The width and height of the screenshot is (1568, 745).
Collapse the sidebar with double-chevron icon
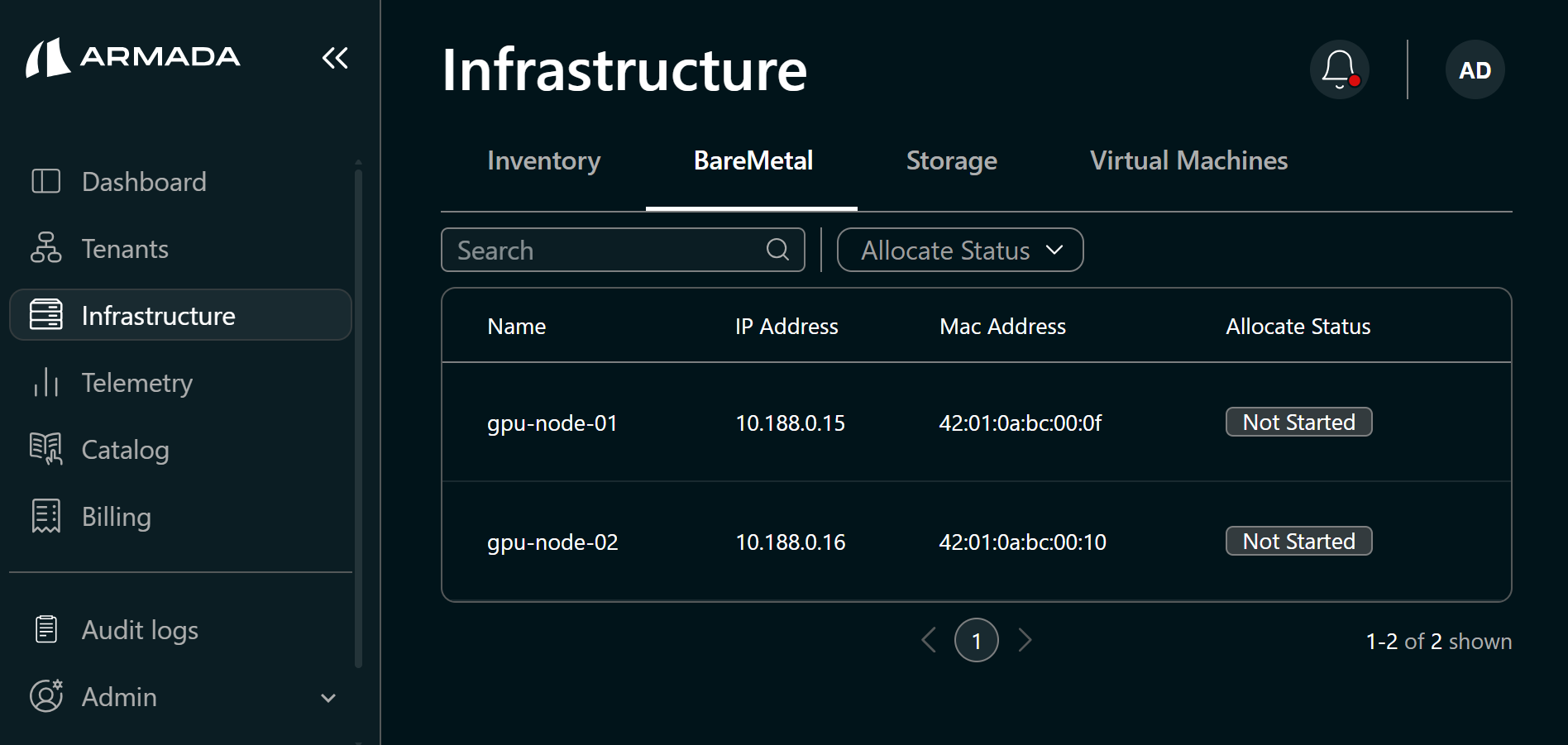[x=335, y=58]
